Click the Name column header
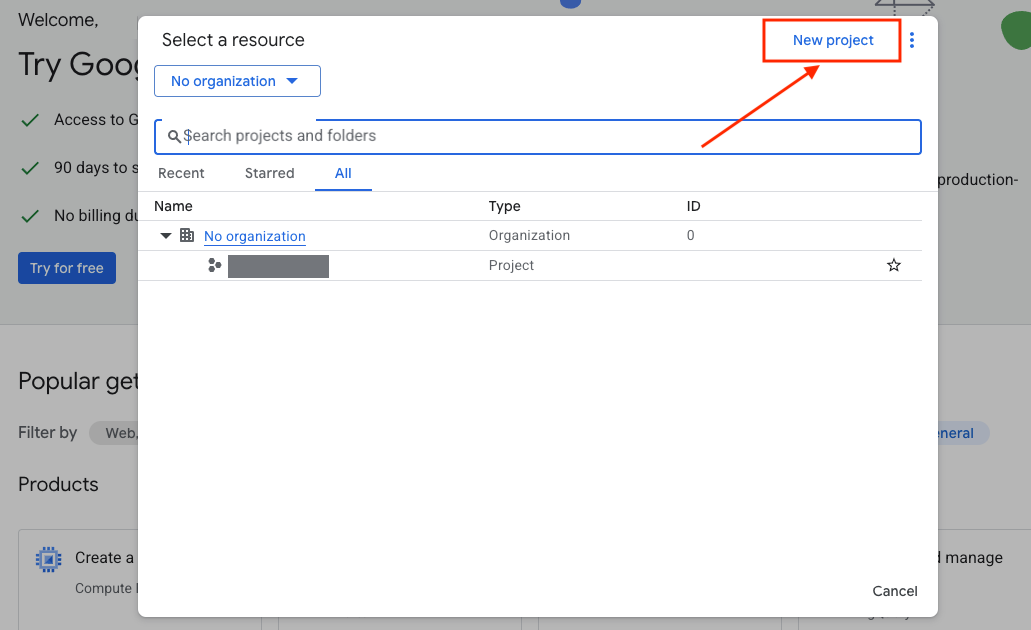 tap(173, 206)
